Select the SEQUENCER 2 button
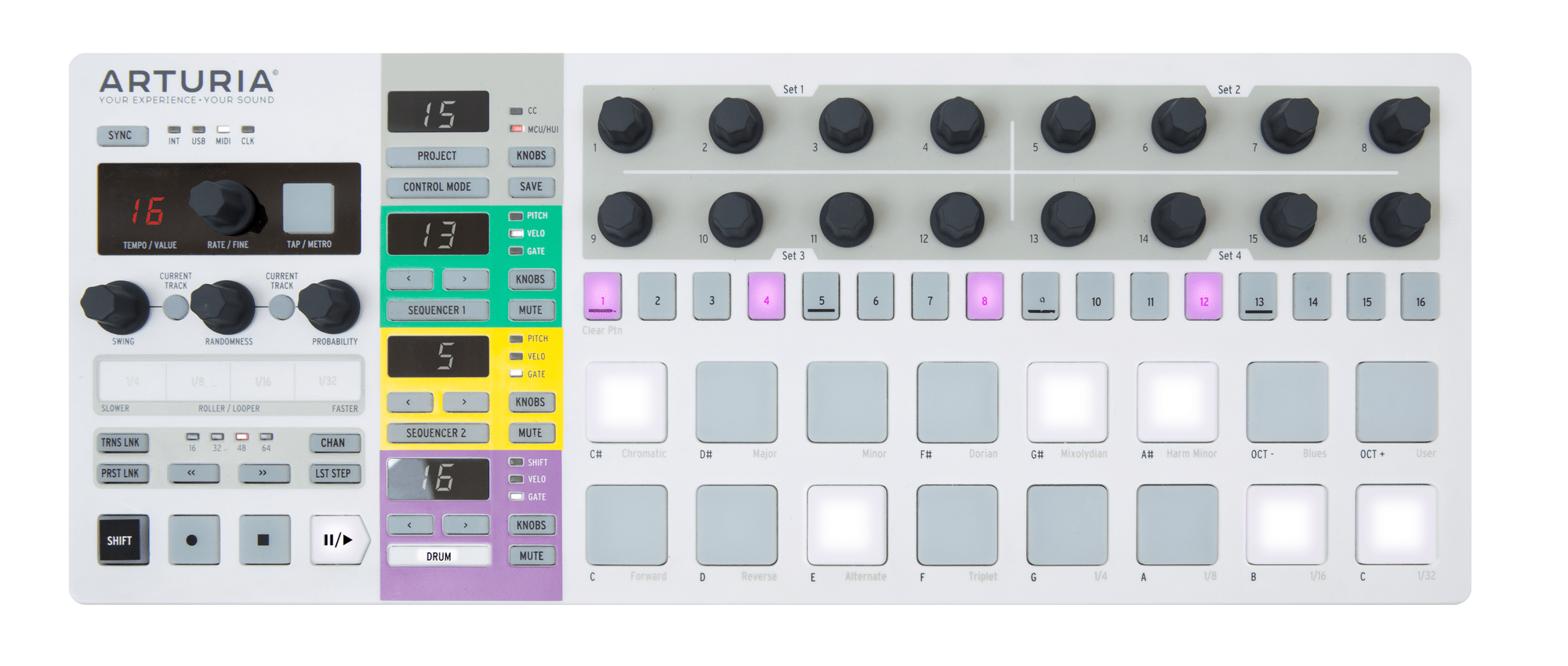1568x666 pixels. [x=437, y=433]
